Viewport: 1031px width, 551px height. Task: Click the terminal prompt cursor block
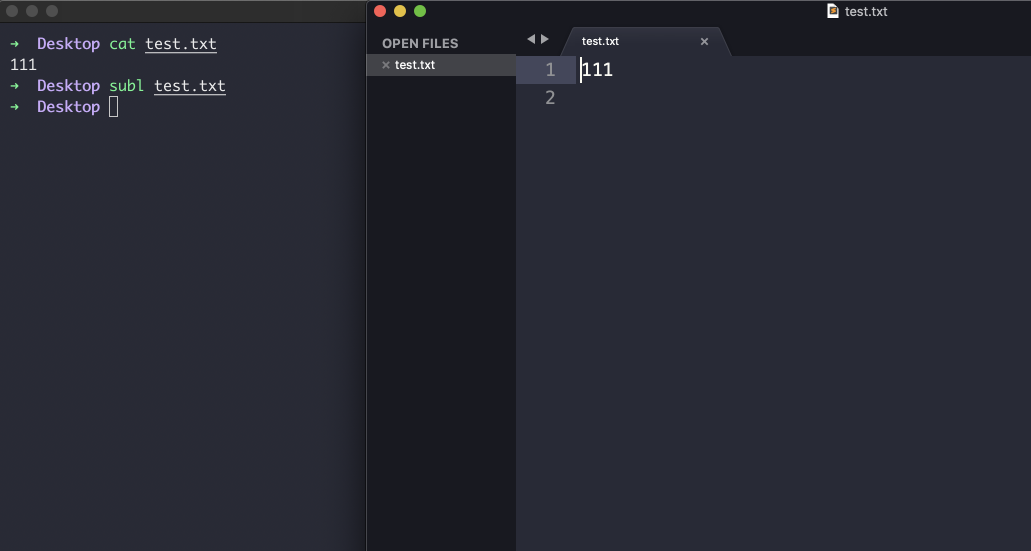click(114, 107)
